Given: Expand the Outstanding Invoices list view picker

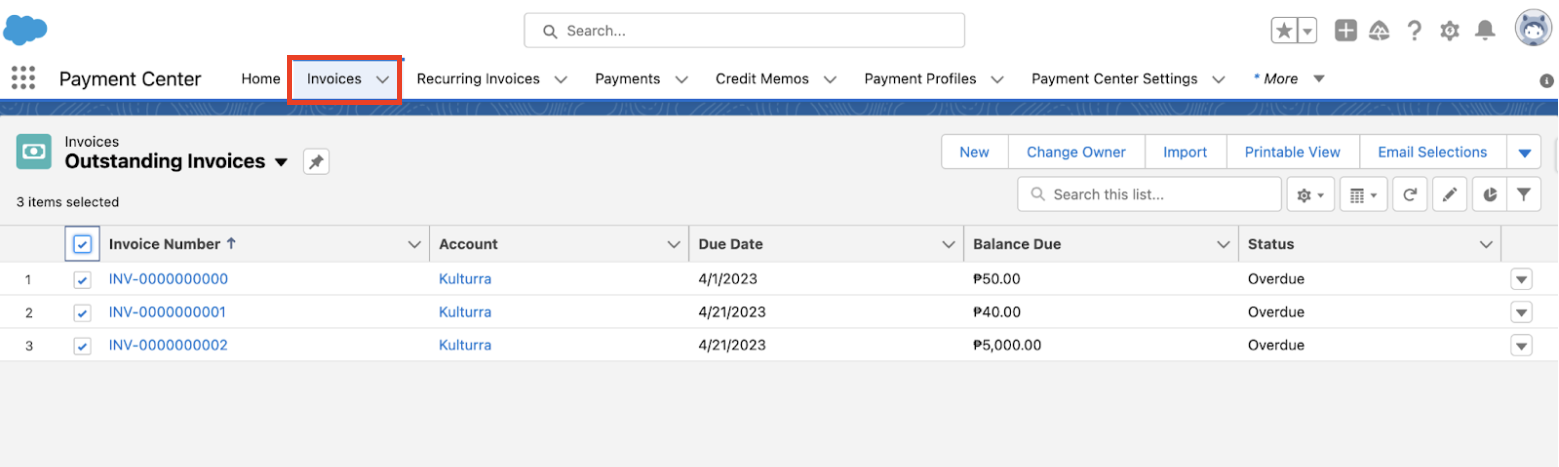Looking at the screenshot, I should [281, 162].
